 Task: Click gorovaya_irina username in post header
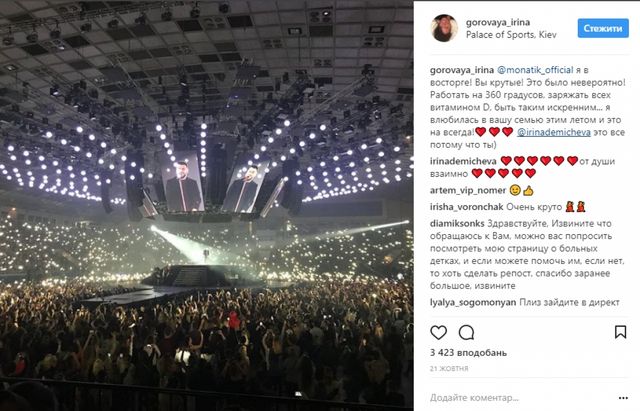496,21
